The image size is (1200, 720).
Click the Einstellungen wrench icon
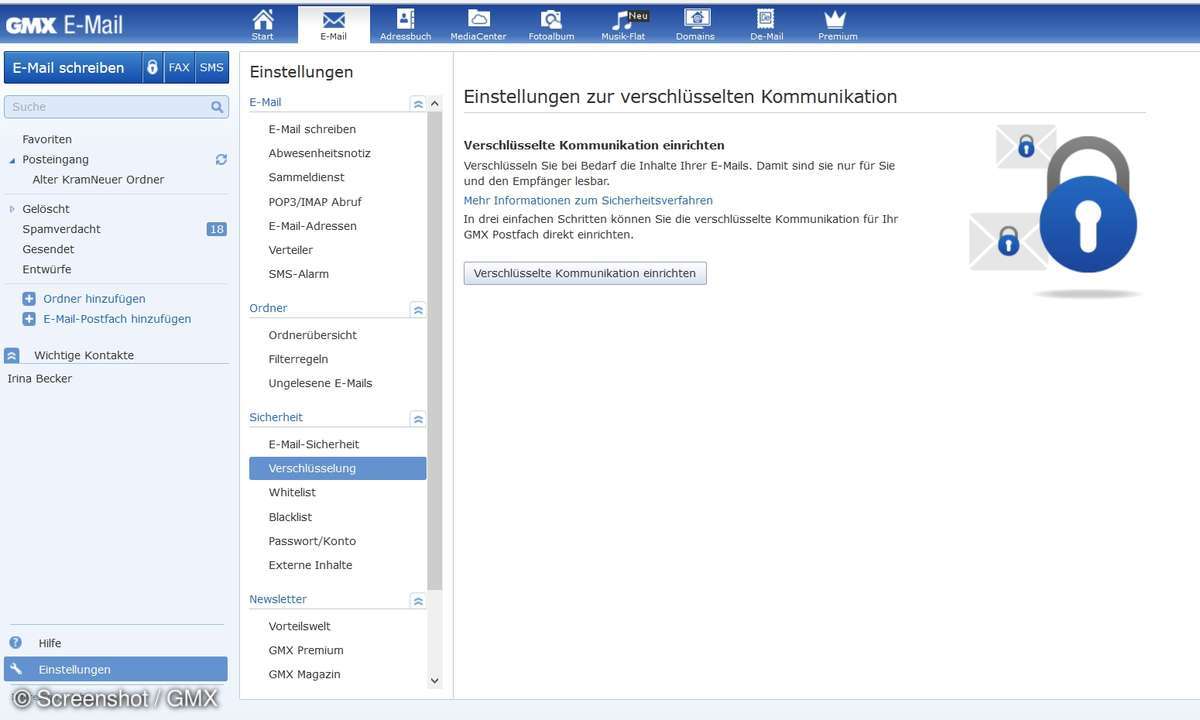pyautogui.click(x=15, y=669)
